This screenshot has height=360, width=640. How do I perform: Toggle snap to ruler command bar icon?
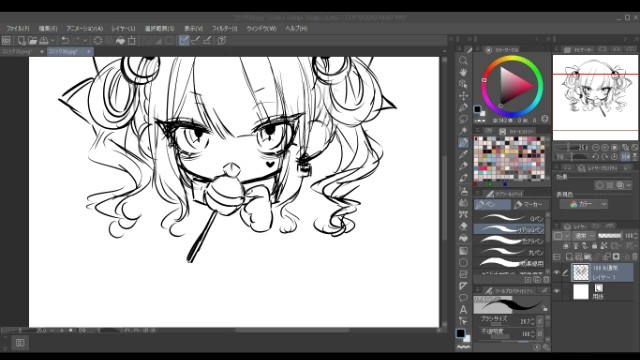point(184,40)
